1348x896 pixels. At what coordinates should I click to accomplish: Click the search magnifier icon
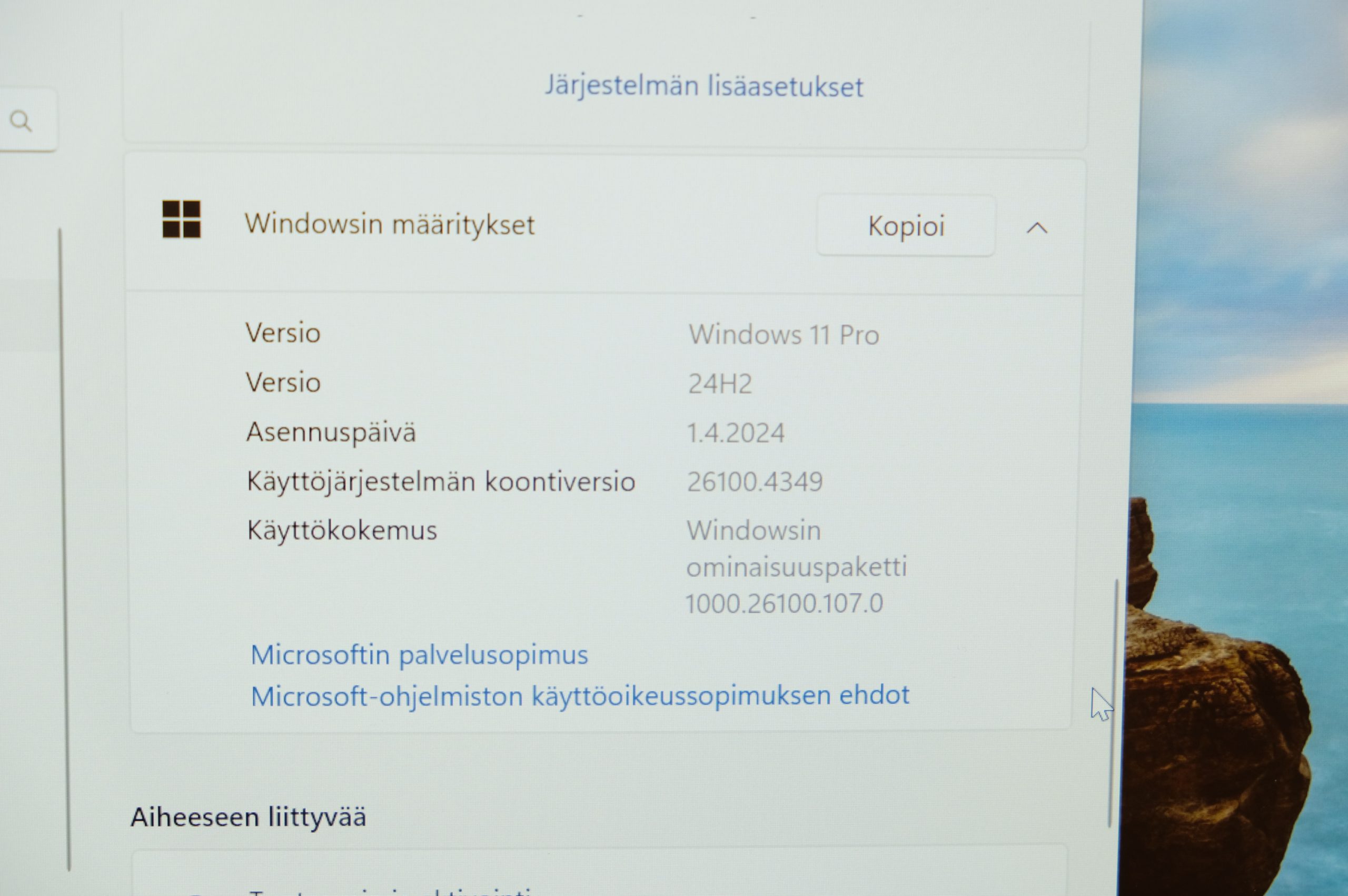click(22, 121)
